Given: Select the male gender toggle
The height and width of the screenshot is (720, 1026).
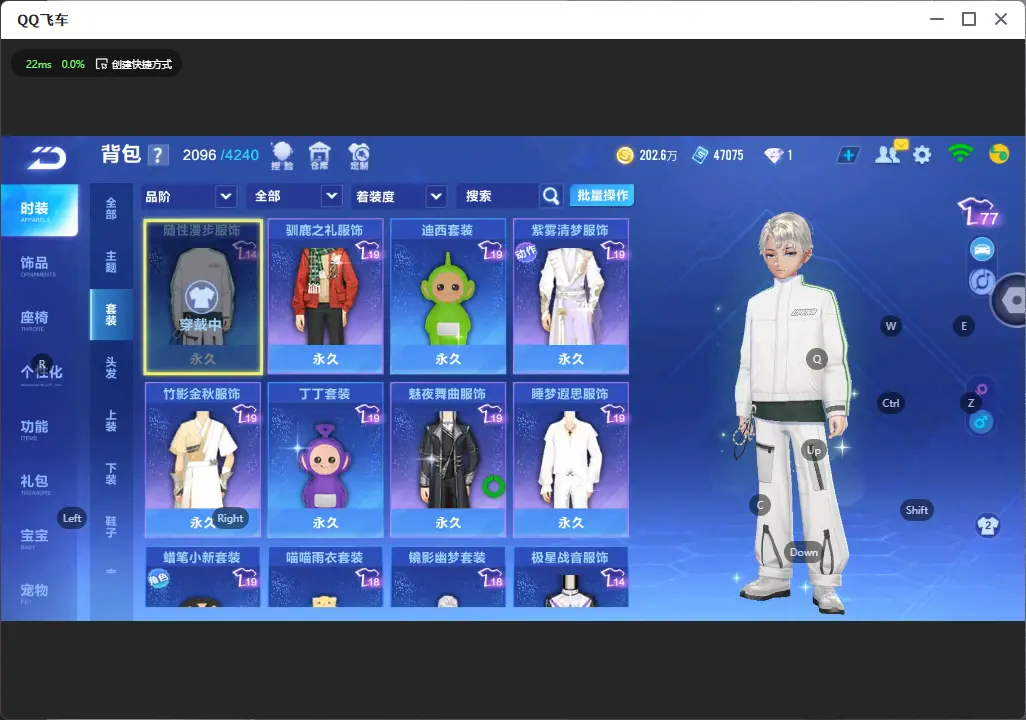Looking at the screenshot, I should 981,422.
